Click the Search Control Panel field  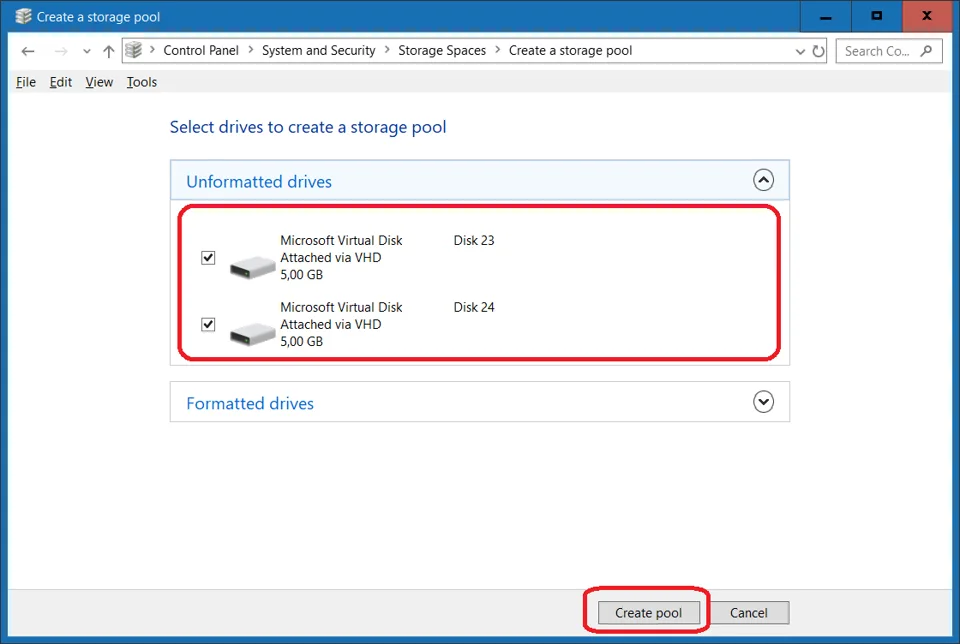tap(888, 51)
